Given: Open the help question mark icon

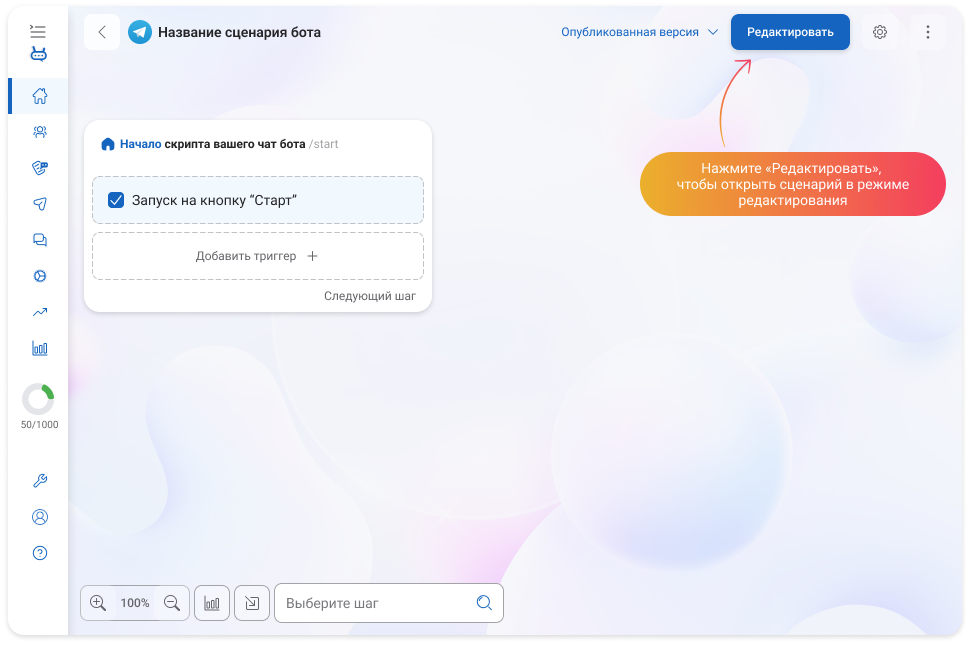Looking at the screenshot, I should 40,553.
